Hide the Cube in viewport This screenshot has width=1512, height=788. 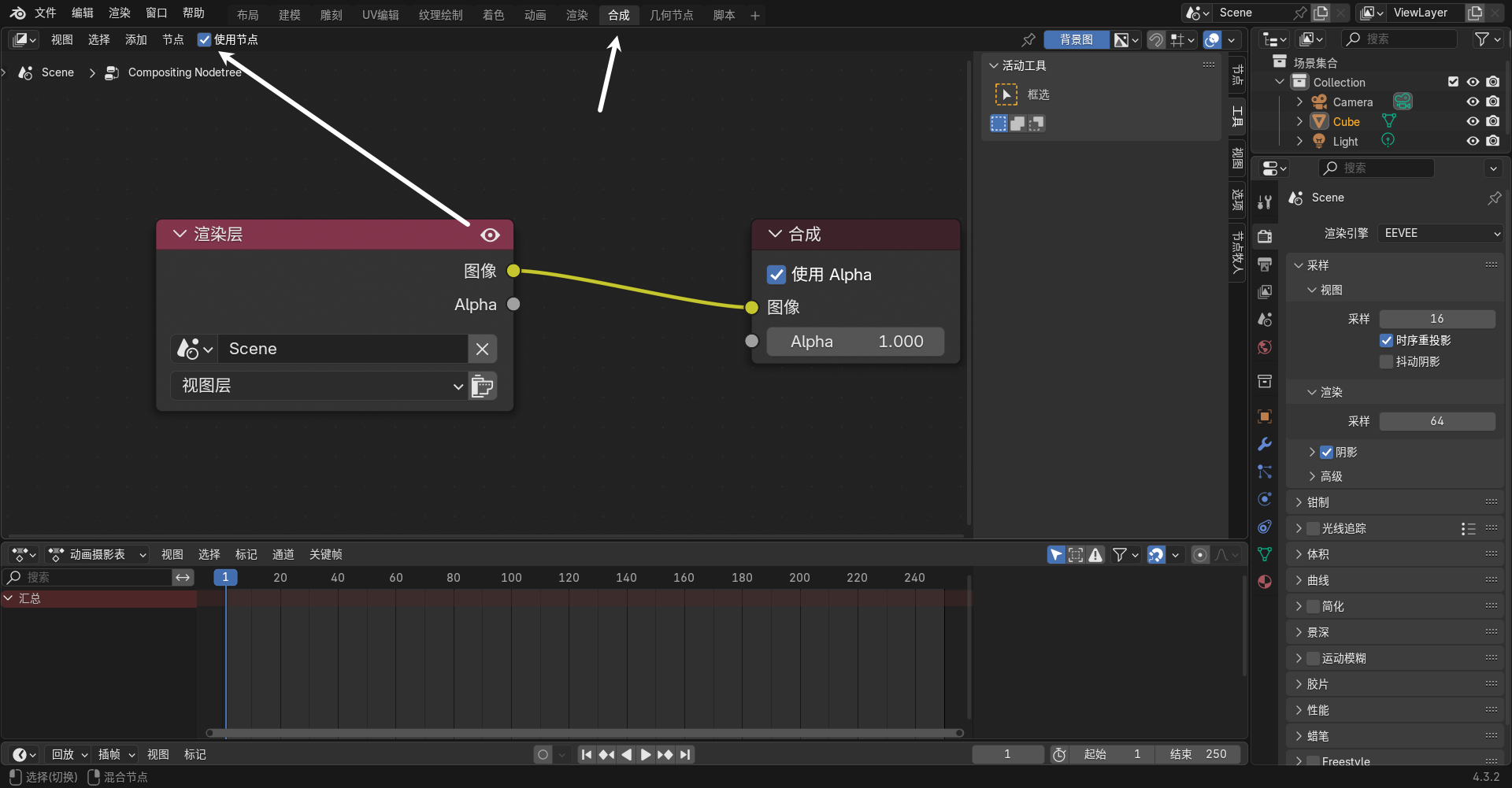(1473, 121)
